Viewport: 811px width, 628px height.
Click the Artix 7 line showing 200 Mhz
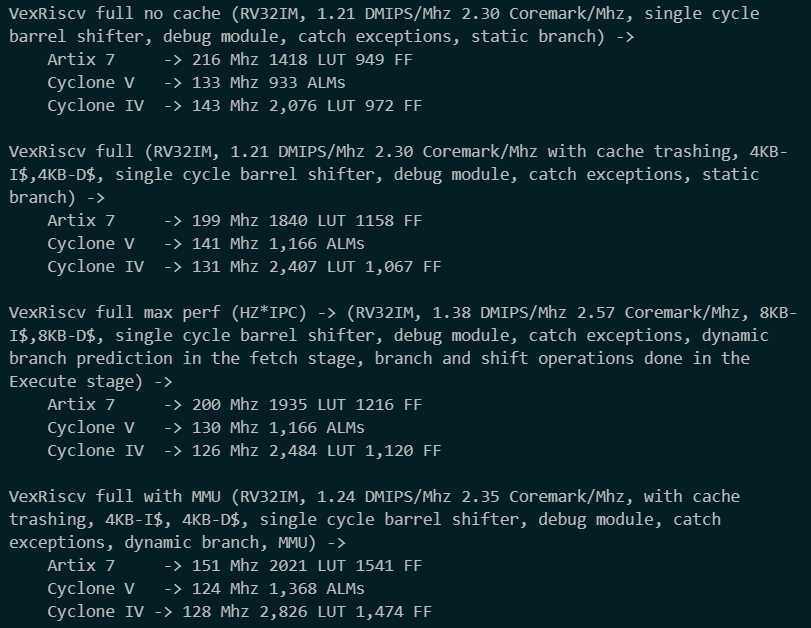235,405
